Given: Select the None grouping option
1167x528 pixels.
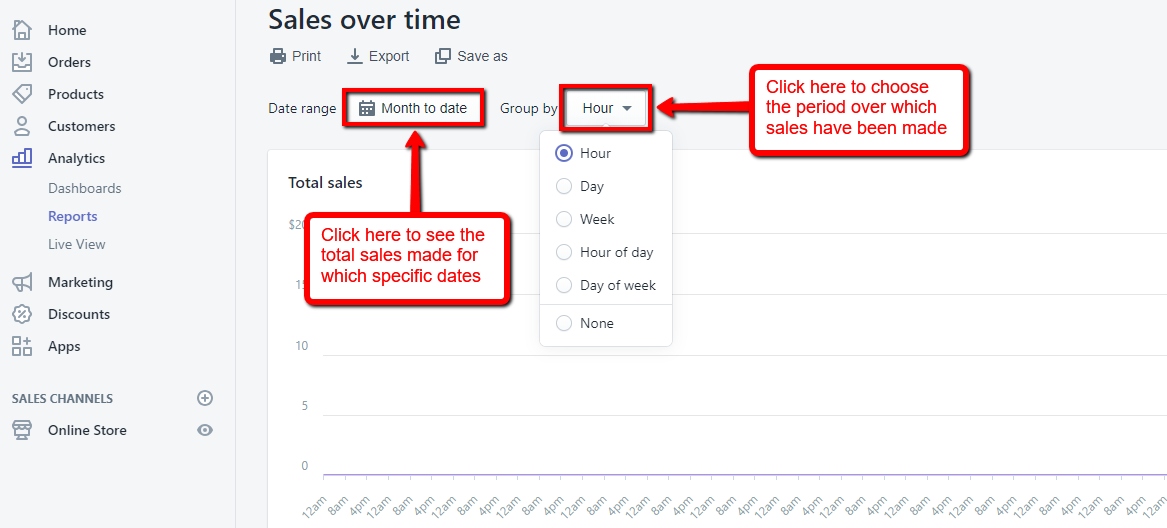Looking at the screenshot, I should (x=564, y=323).
